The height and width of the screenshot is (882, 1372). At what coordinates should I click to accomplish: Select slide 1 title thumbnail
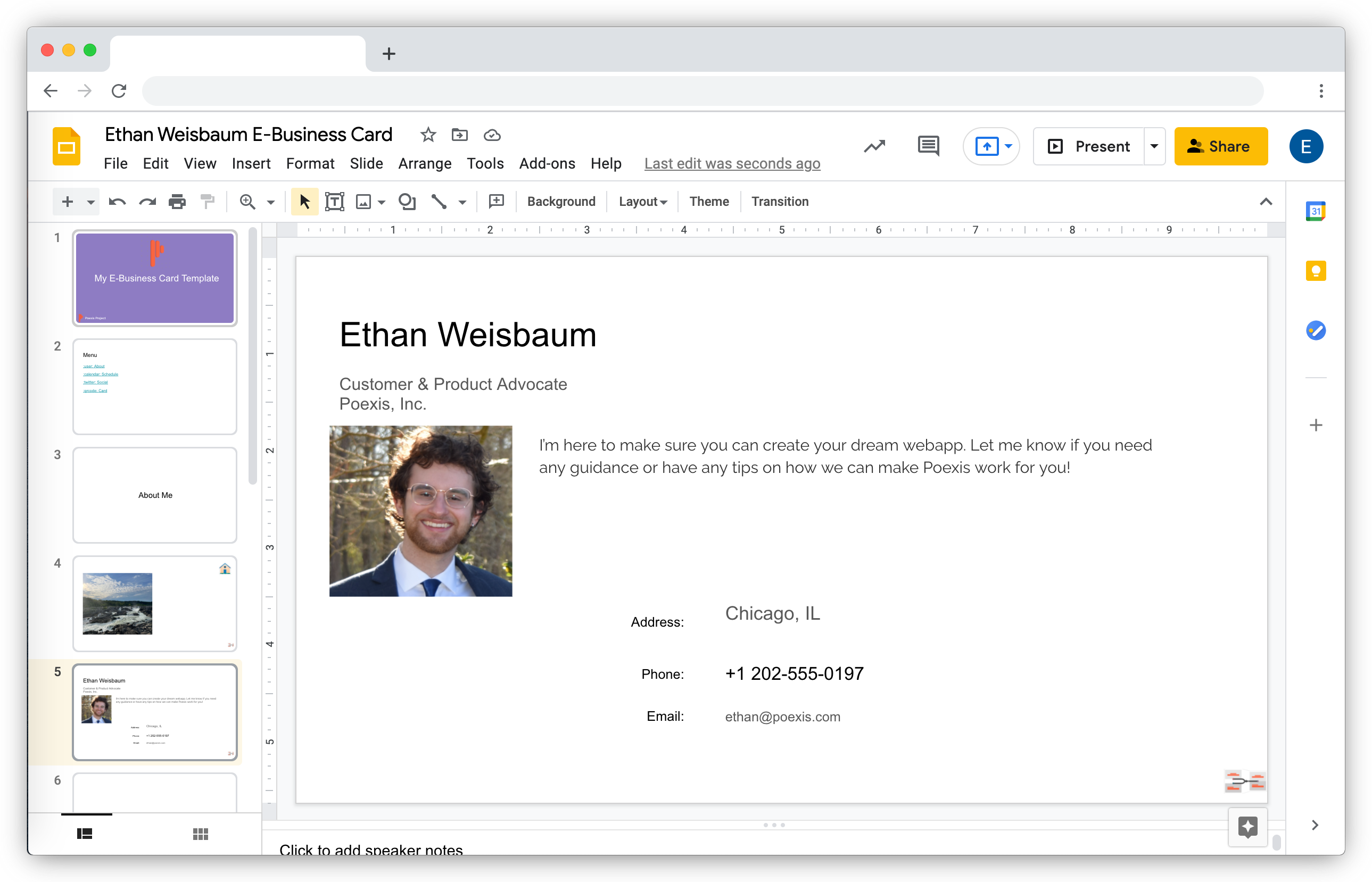point(155,278)
